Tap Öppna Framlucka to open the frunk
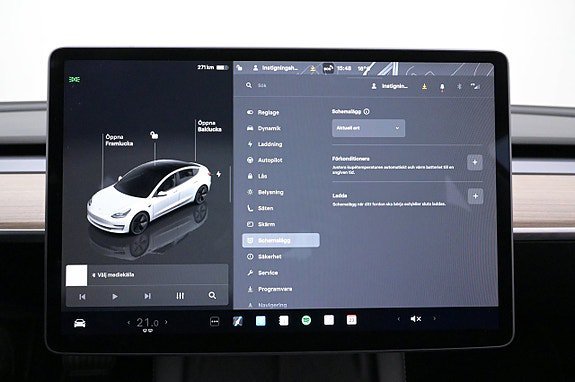This screenshot has width=575, height=382. [x=119, y=140]
